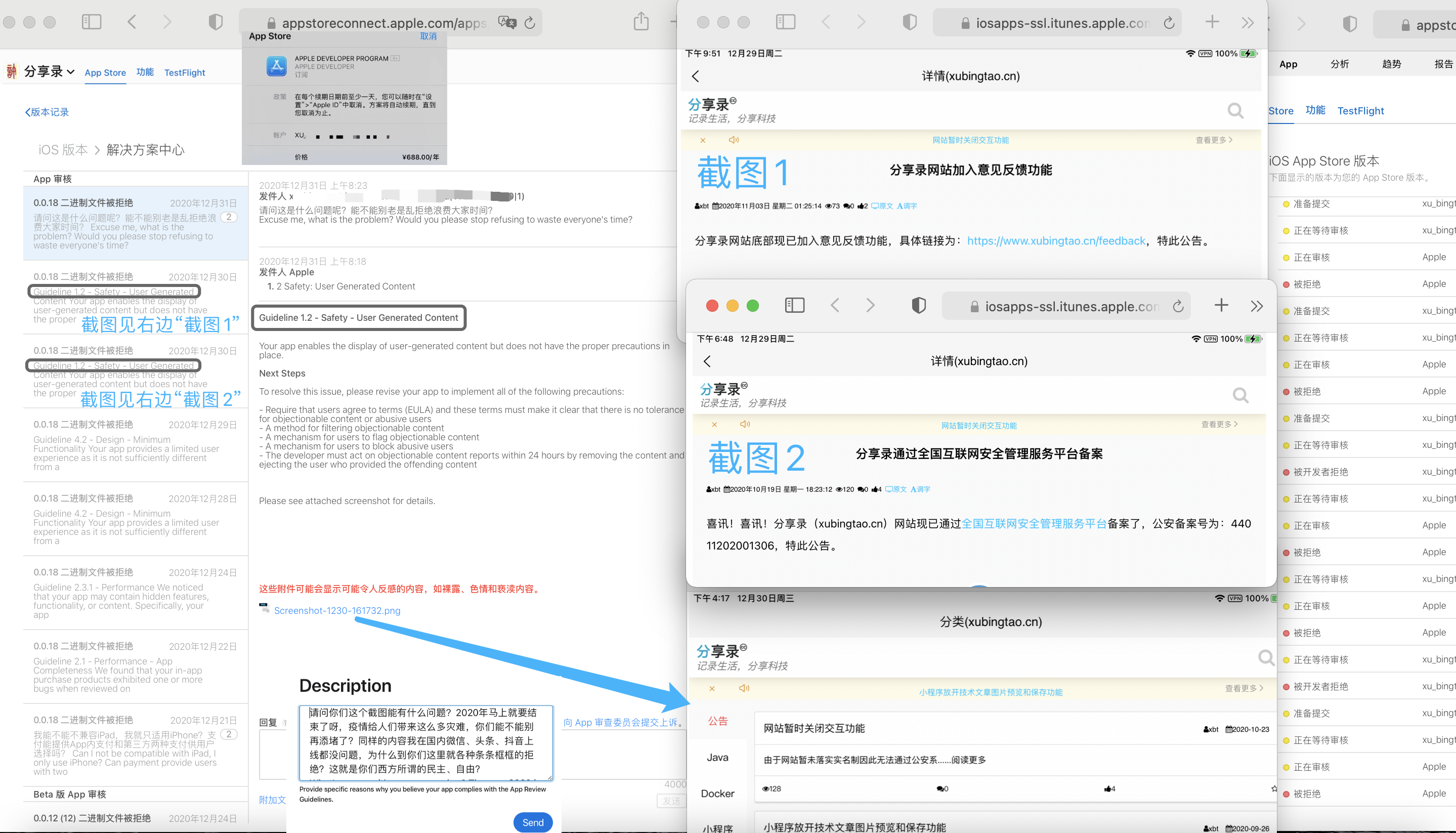This screenshot has width=1456, height=833.
Task: Open the 功能 tab in the left window
Action: tap(145, 72)
